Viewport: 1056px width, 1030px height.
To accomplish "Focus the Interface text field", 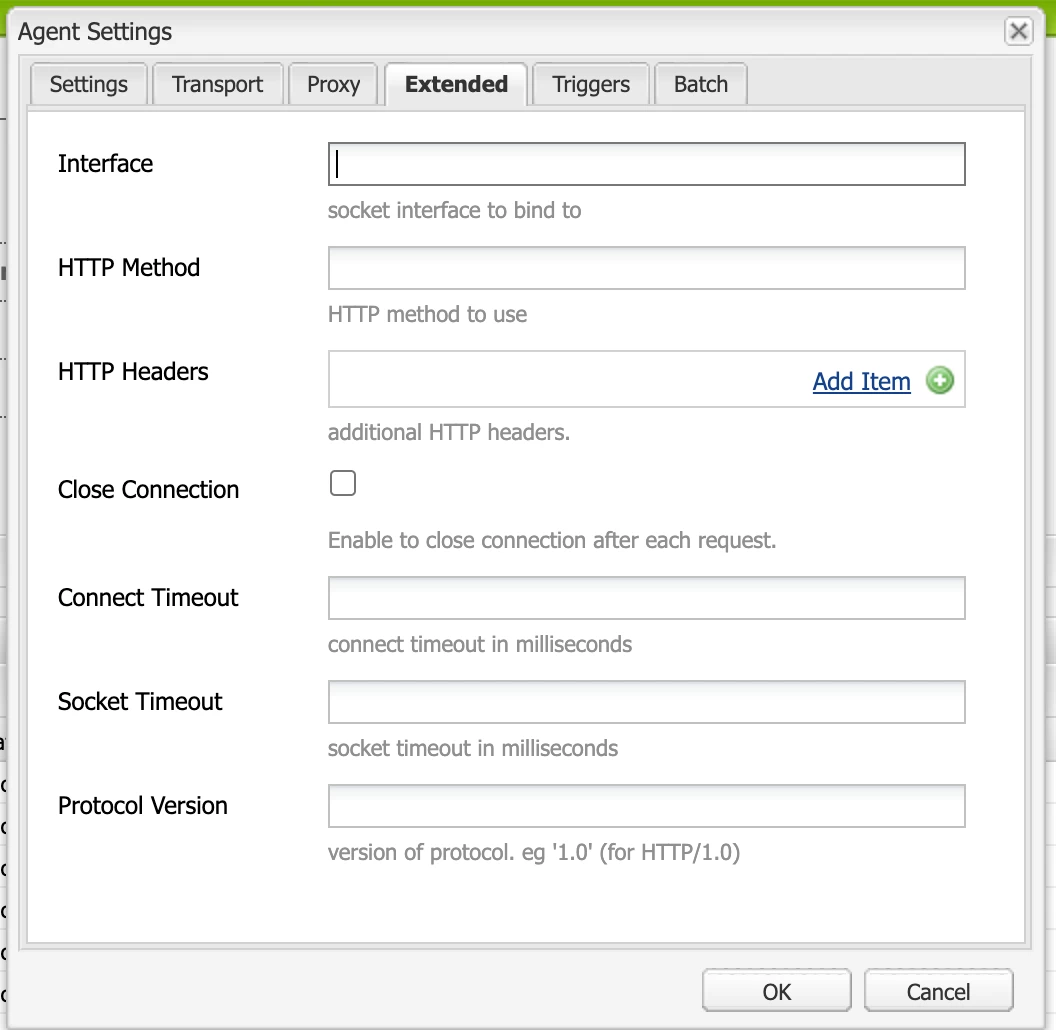I will pyautogui.click(x=647, y=164).
